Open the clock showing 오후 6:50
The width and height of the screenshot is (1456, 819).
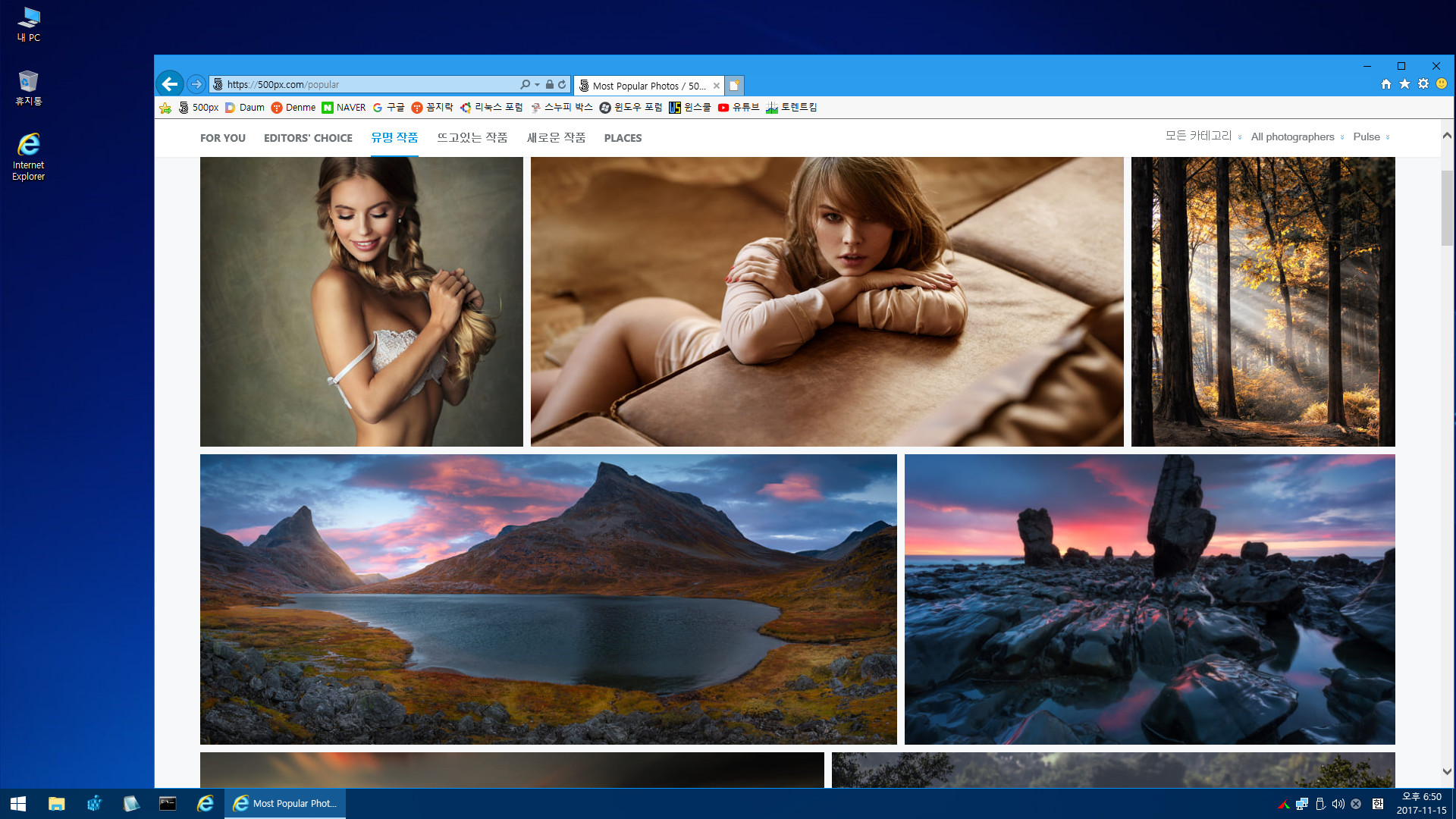coord(1421,803)
